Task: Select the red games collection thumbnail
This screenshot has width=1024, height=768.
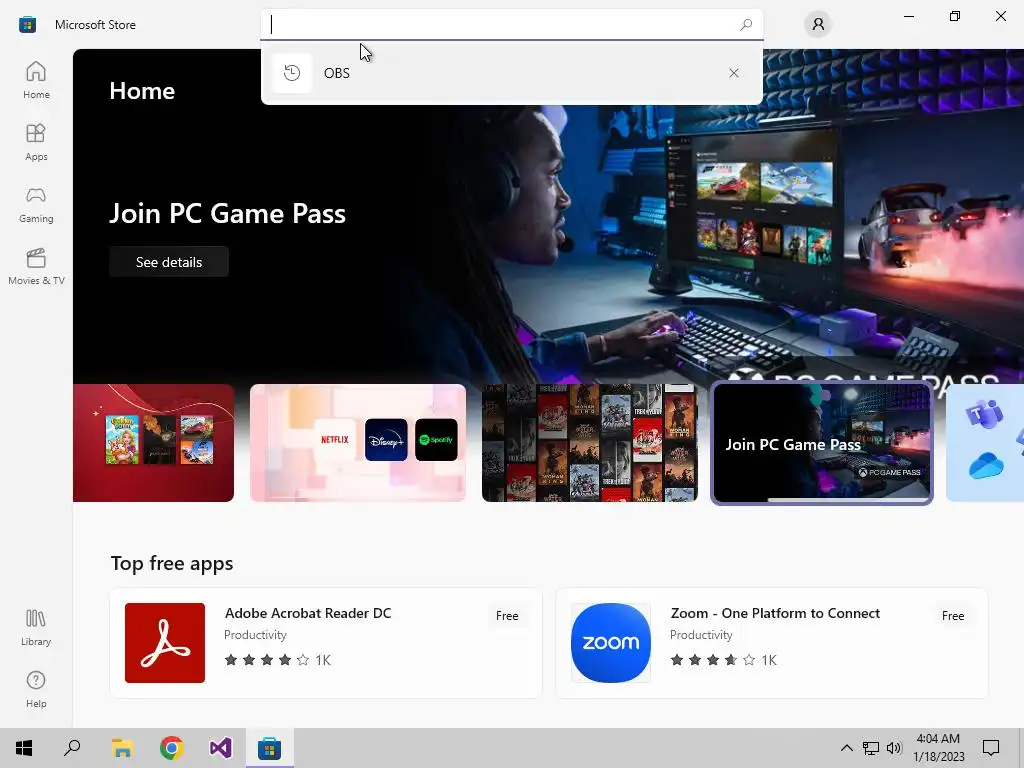Action: [x=153, y=443]
